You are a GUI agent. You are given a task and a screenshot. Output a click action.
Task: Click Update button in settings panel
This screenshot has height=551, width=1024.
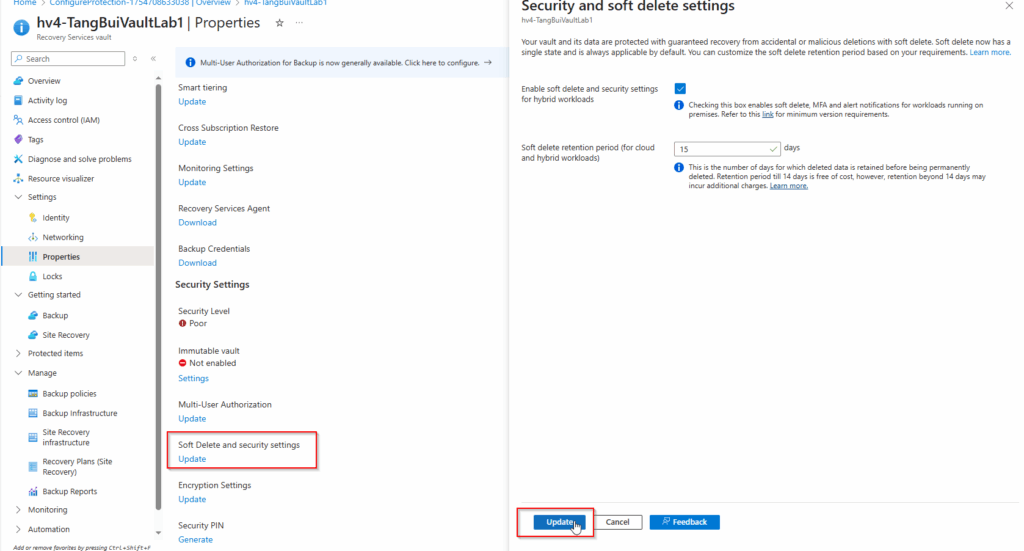[559, 522]
